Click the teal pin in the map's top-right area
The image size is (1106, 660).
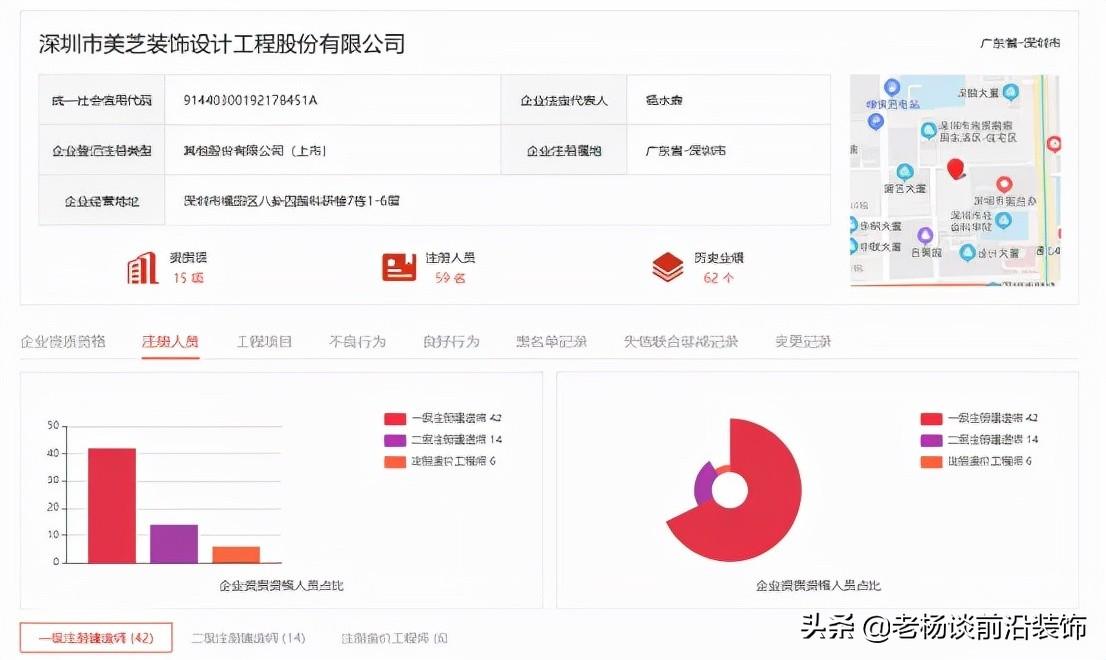point(1011,92)
